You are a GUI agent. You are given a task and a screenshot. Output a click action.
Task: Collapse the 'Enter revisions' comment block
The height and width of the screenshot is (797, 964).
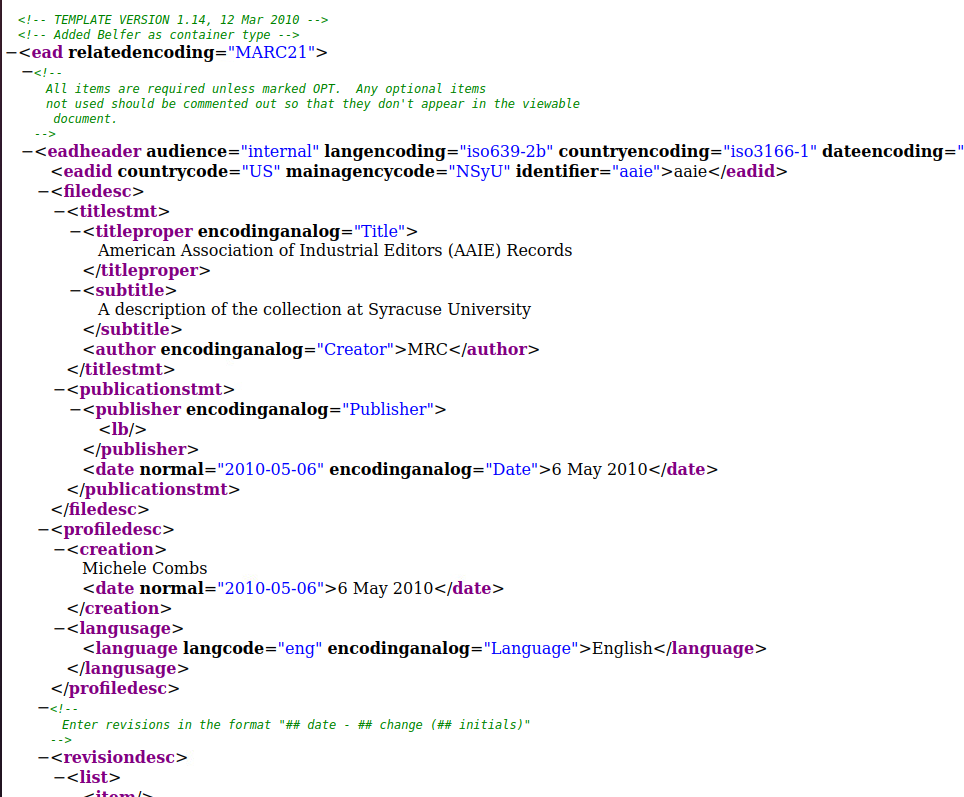(44, 708)
